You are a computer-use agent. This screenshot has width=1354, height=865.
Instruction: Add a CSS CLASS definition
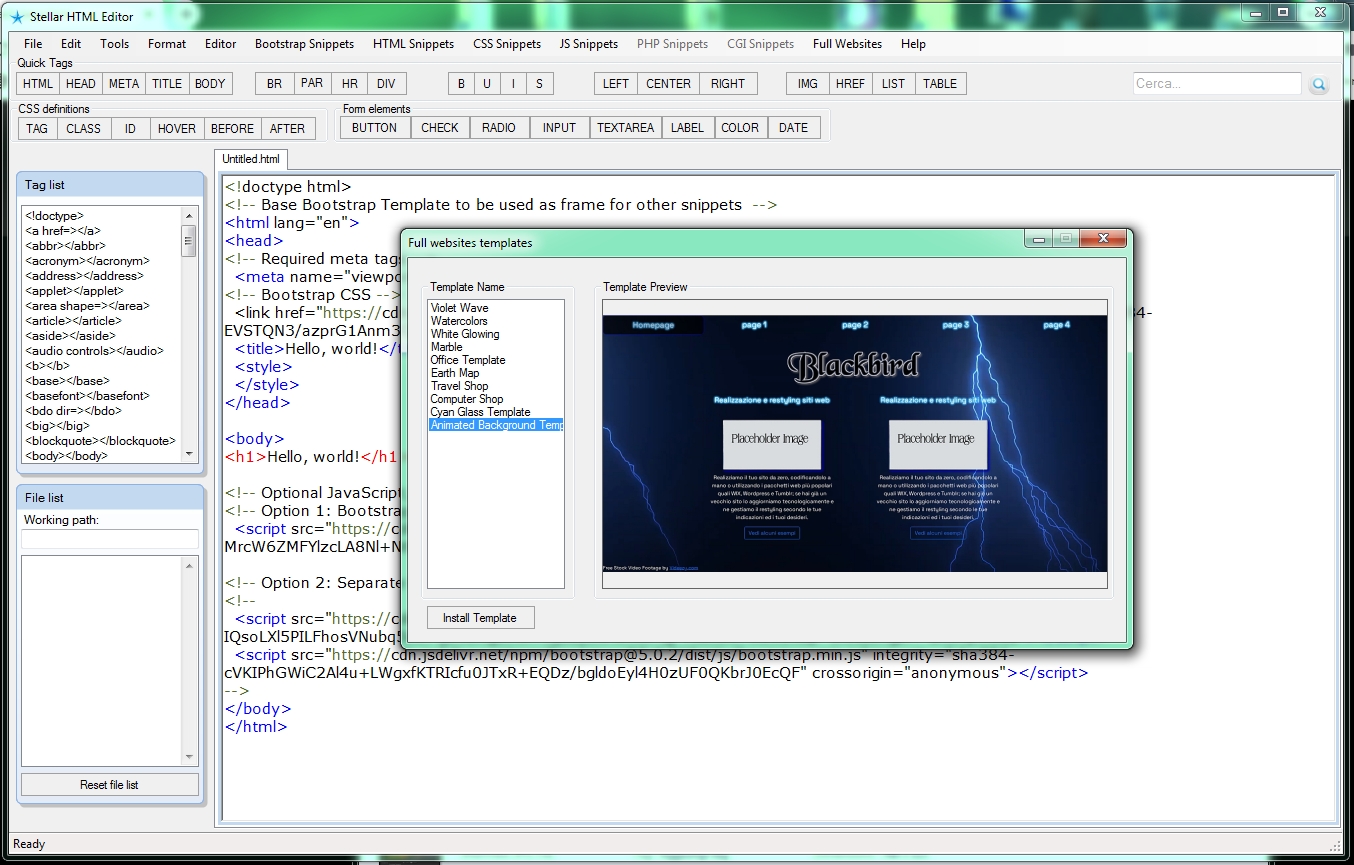[83, 128]
